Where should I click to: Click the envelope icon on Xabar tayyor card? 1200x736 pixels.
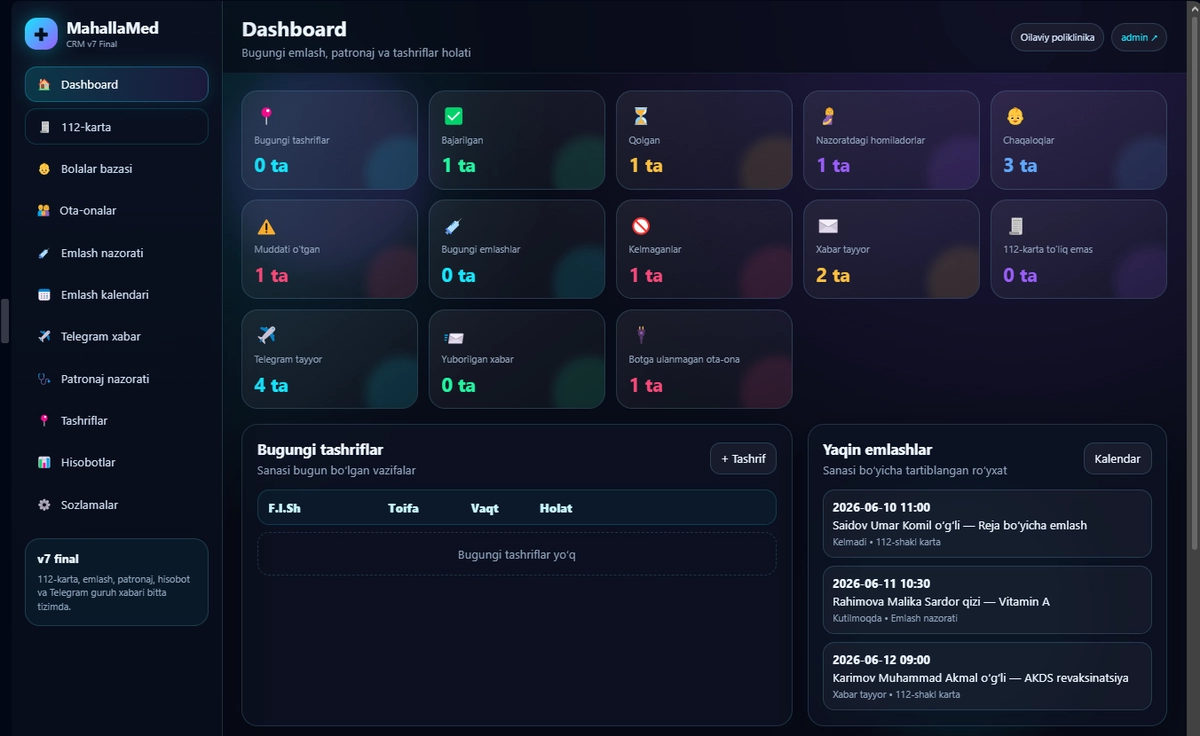[828, 226]
